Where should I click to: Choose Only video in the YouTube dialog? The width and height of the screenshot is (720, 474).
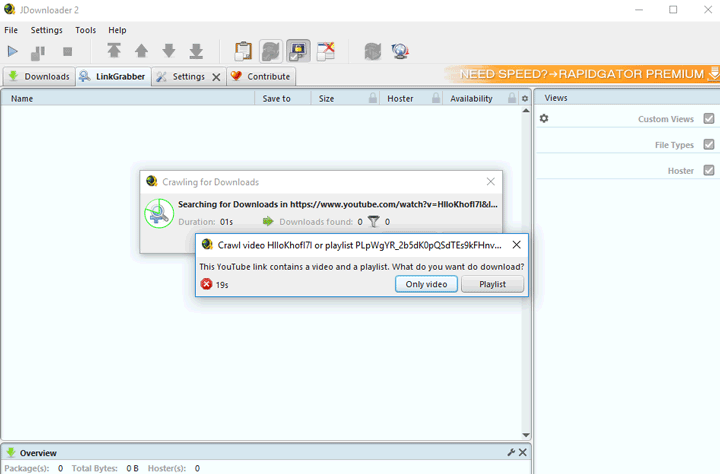(426, 284)
